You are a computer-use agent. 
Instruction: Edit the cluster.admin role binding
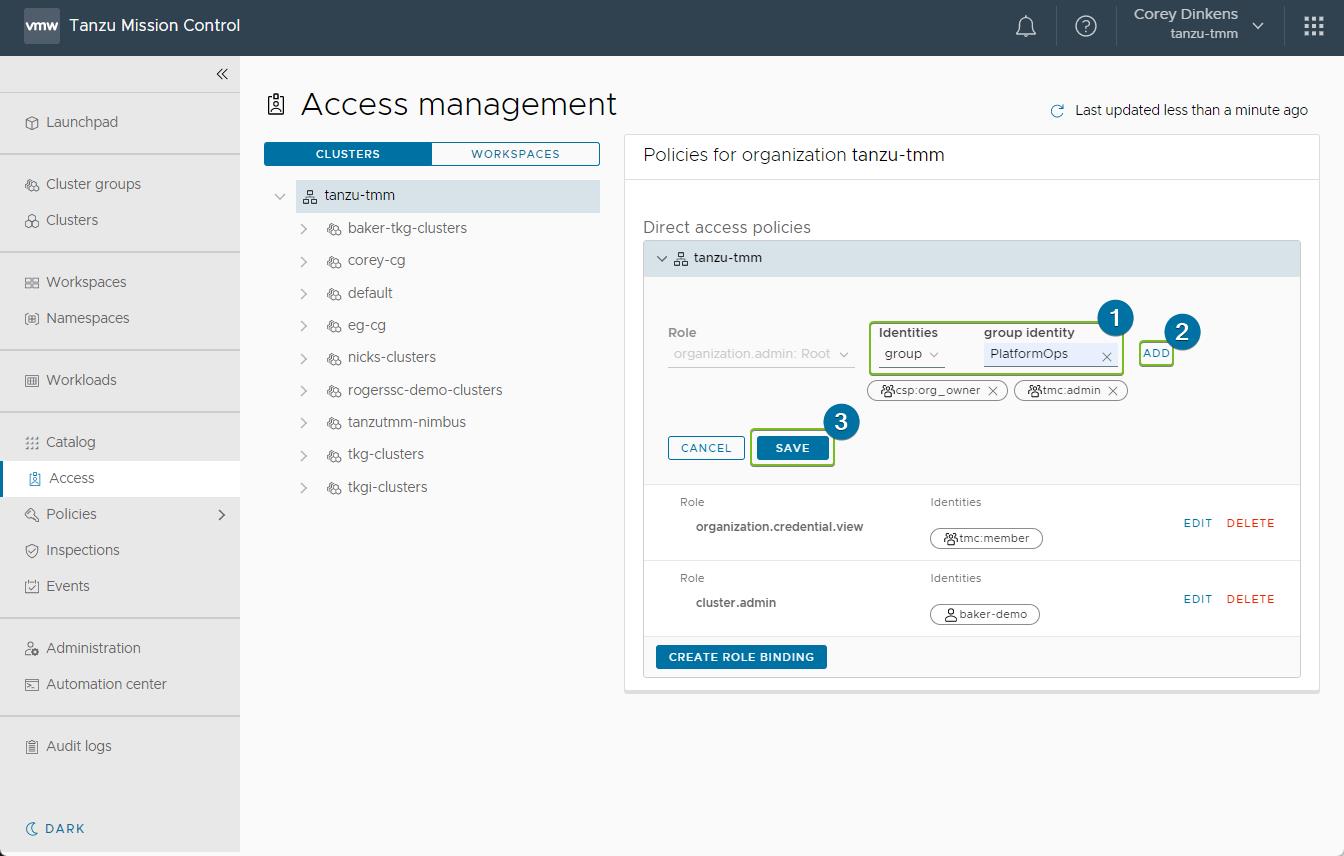coord(1197,599)
